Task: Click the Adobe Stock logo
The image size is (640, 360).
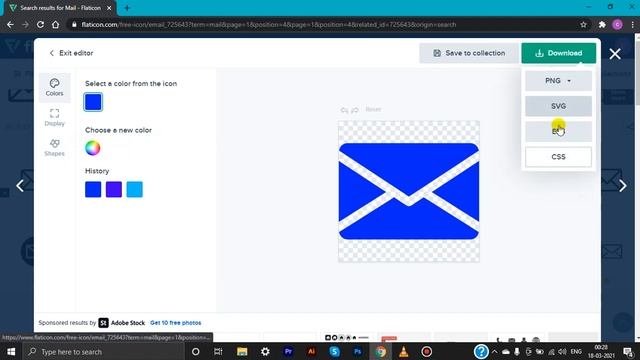Action: [x=122, y=323]
